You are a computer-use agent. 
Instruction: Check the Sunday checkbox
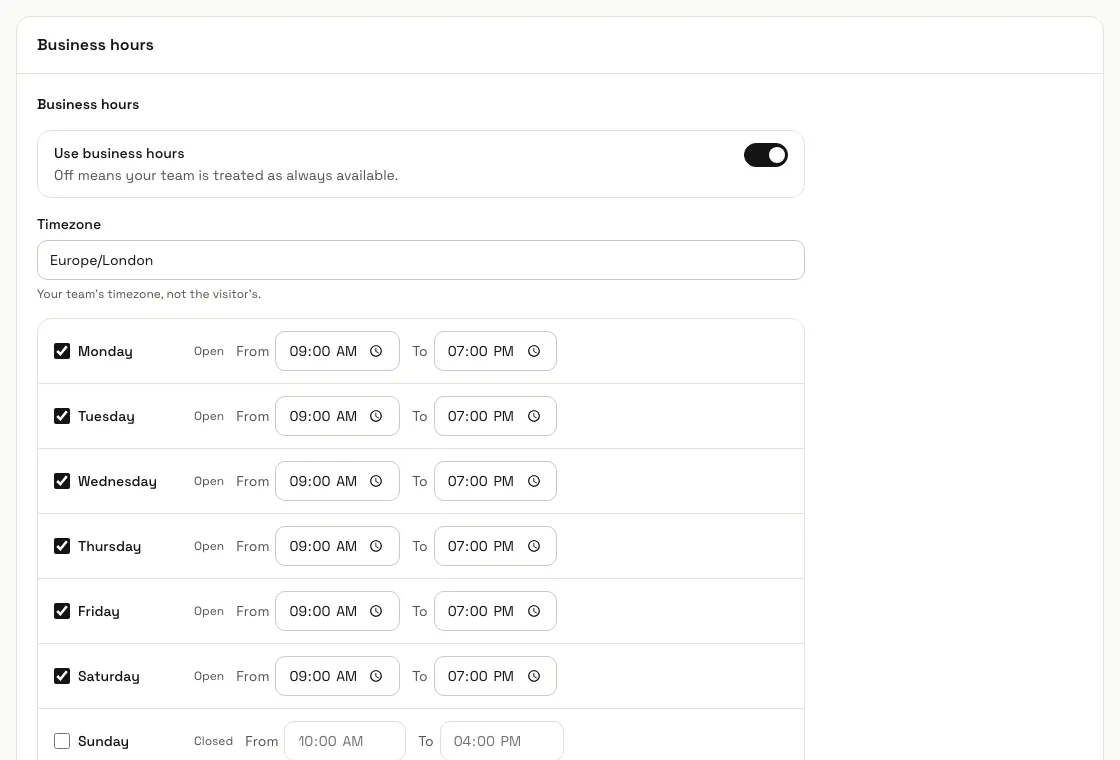62,741
